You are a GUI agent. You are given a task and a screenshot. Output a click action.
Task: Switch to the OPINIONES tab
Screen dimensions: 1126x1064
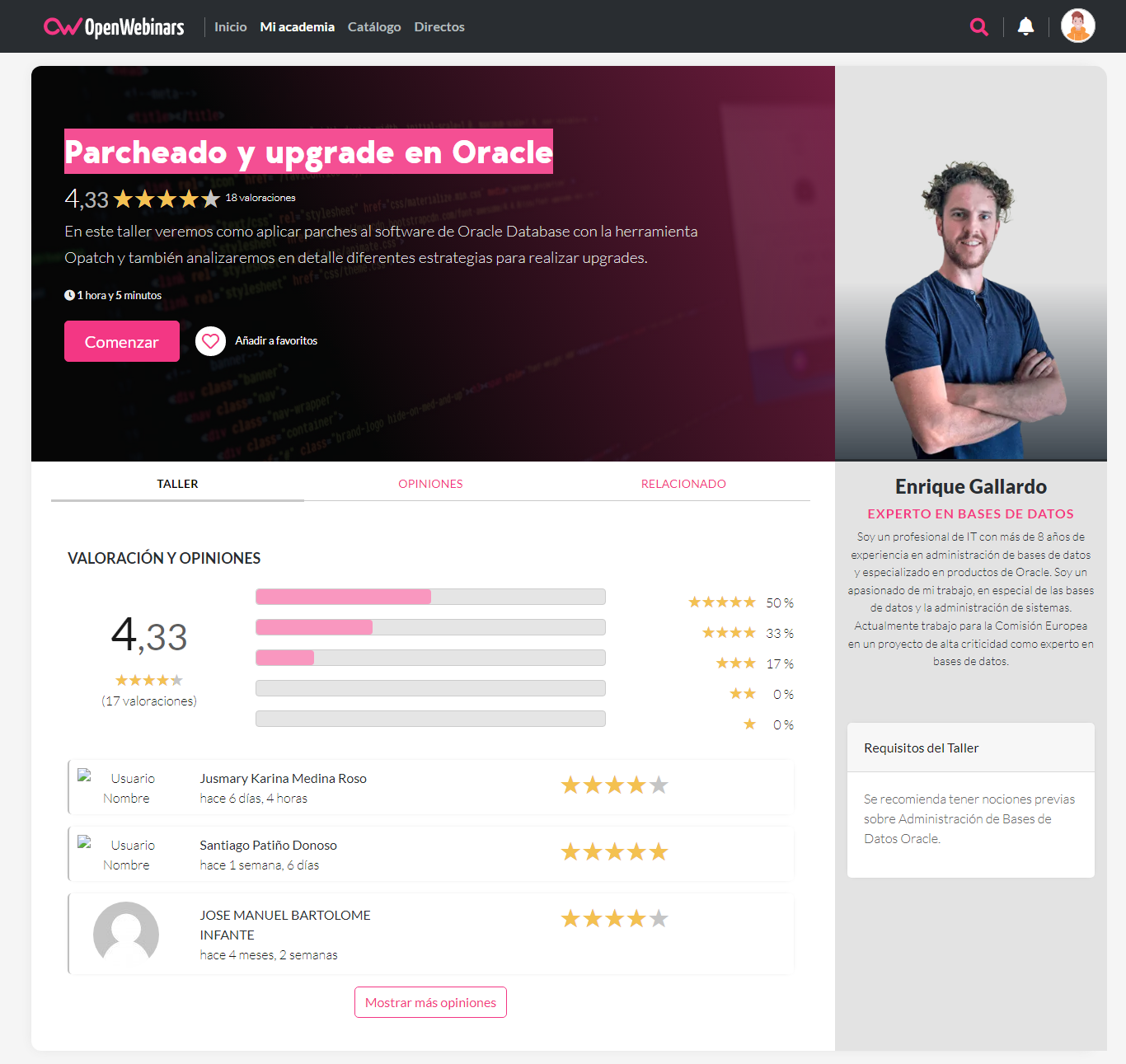click(430, 484)
